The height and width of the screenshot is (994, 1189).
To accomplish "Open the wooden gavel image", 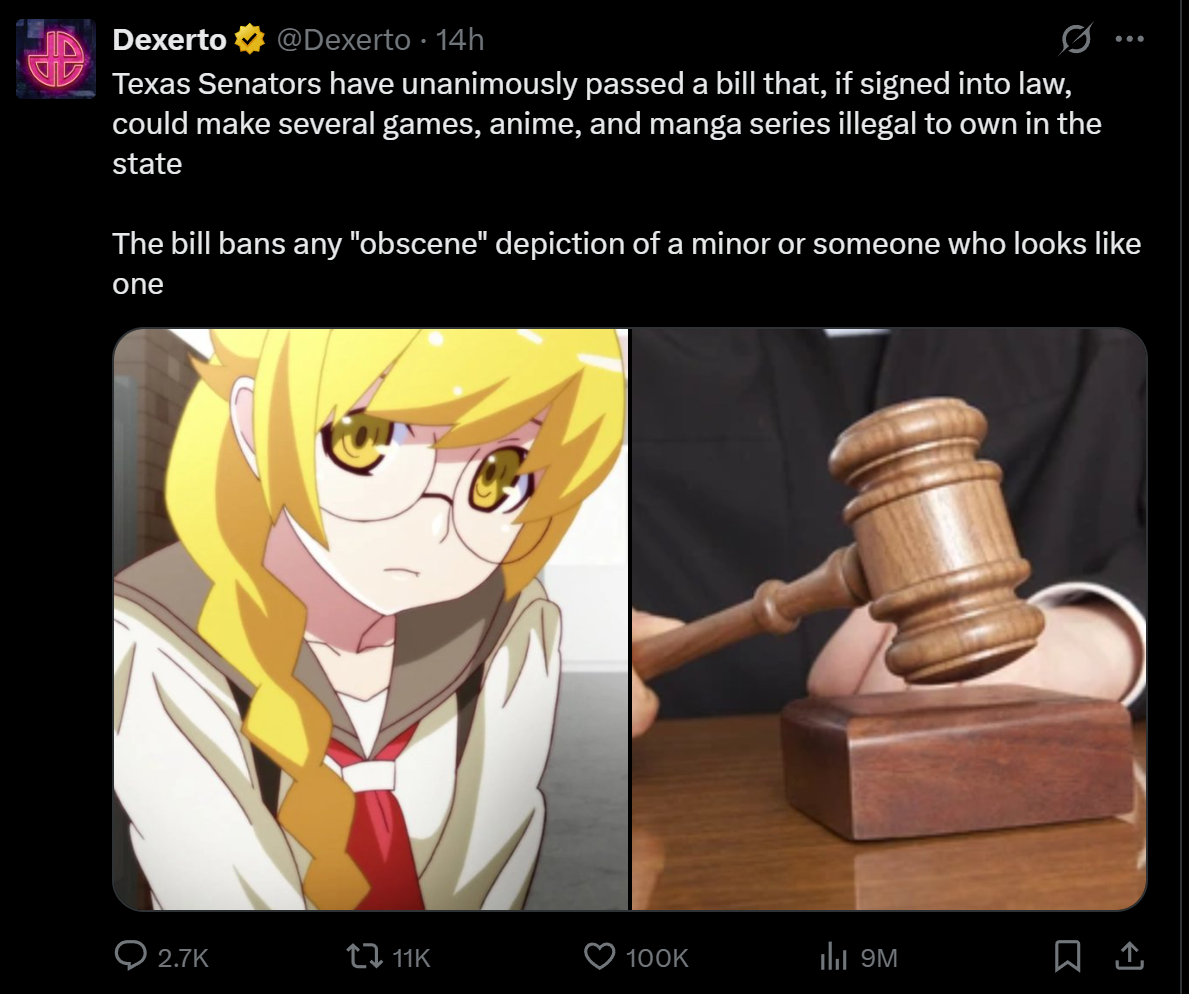I will (889, 619).
